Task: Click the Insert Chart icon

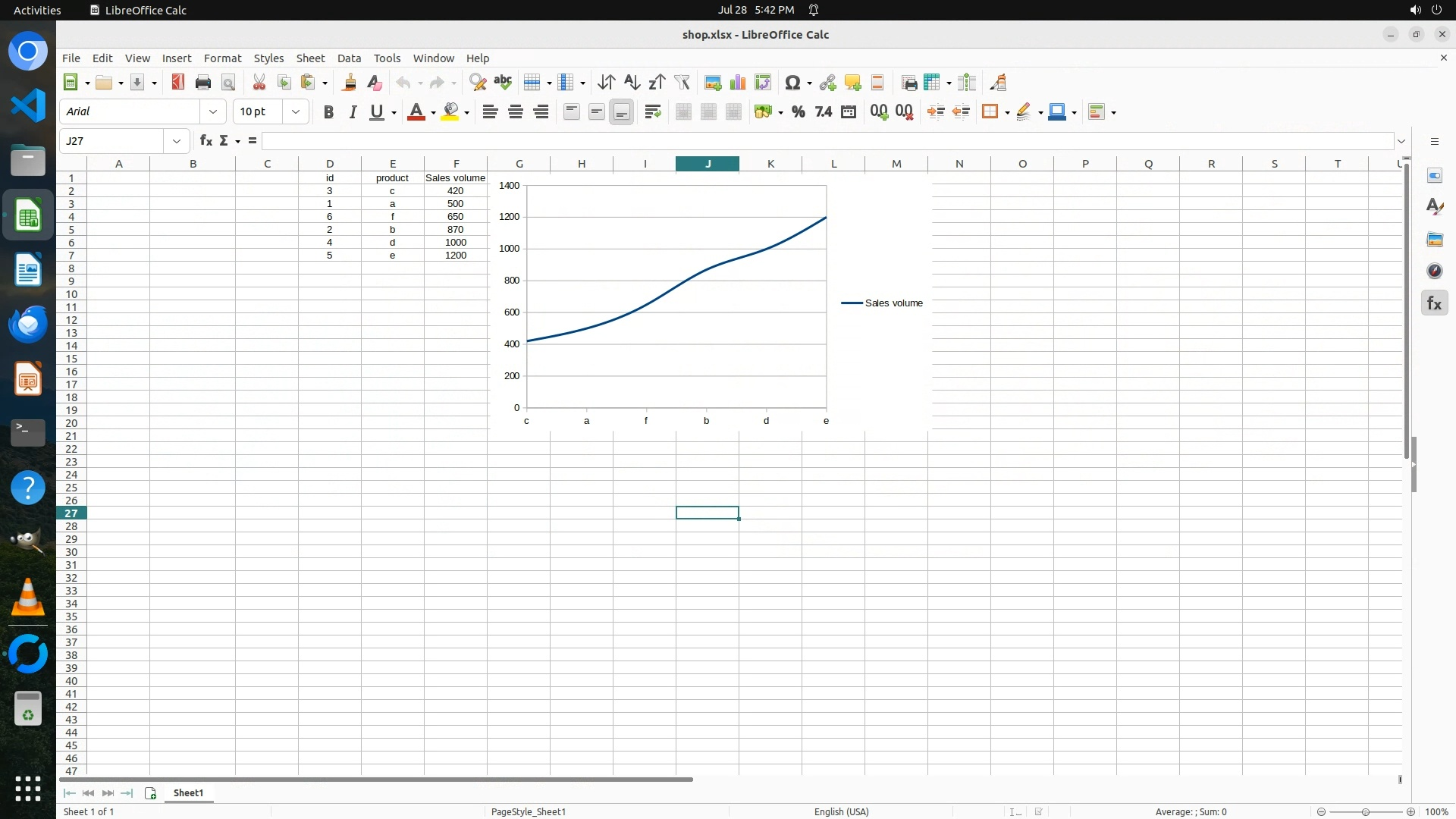Action: 737,83
